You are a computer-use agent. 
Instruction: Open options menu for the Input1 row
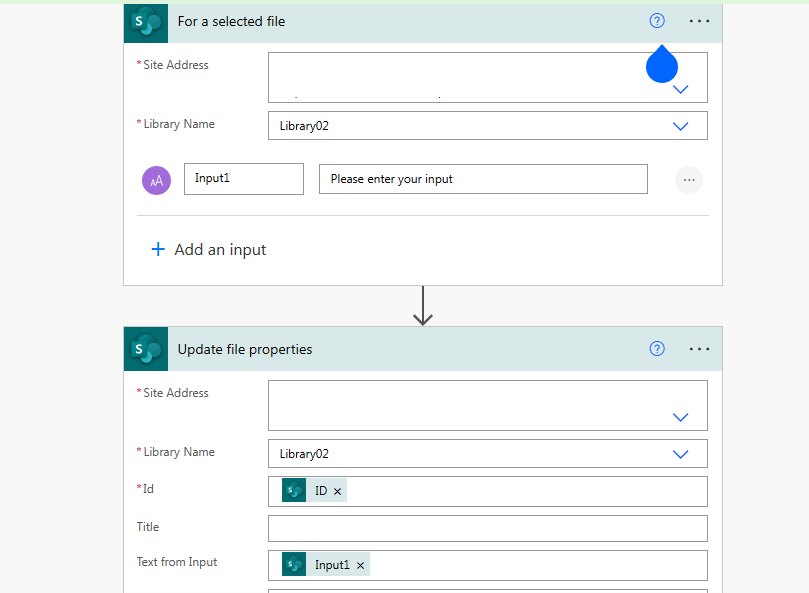pyautogui.click(x=689, y=180)
